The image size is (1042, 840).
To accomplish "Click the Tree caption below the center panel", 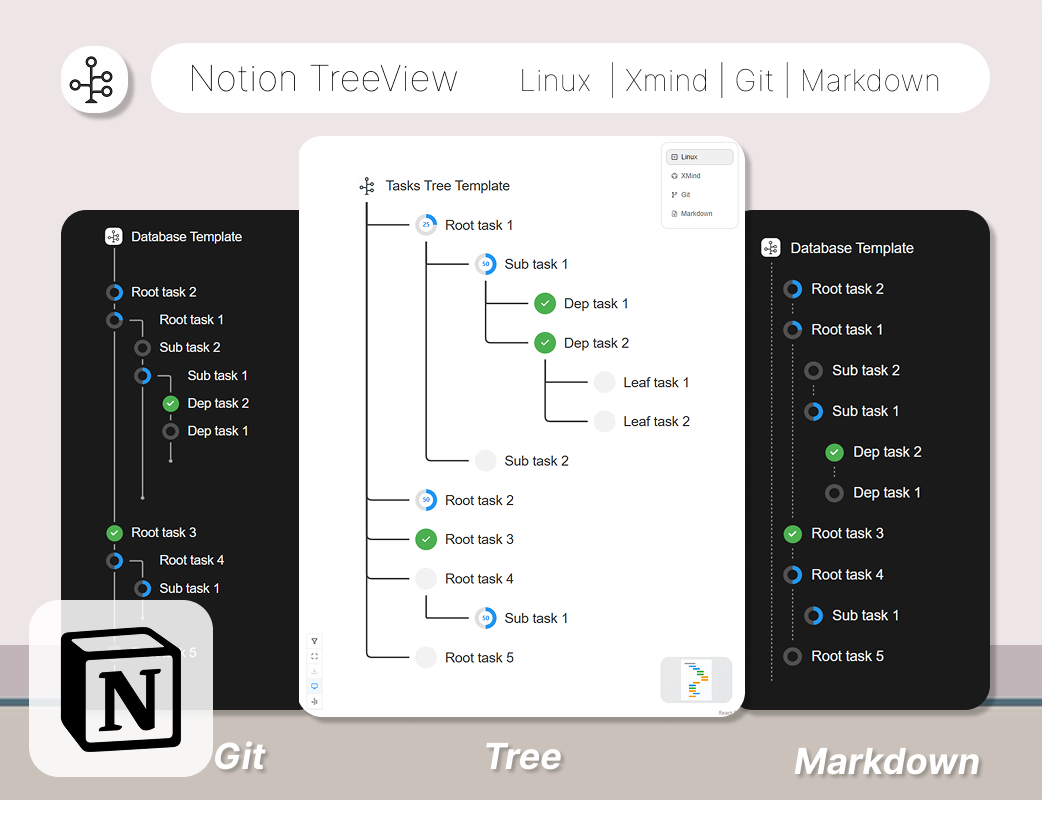I will pos(524,757).
